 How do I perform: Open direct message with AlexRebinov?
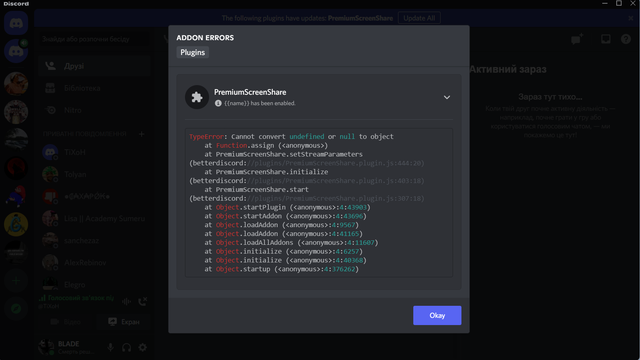[94, 262]
